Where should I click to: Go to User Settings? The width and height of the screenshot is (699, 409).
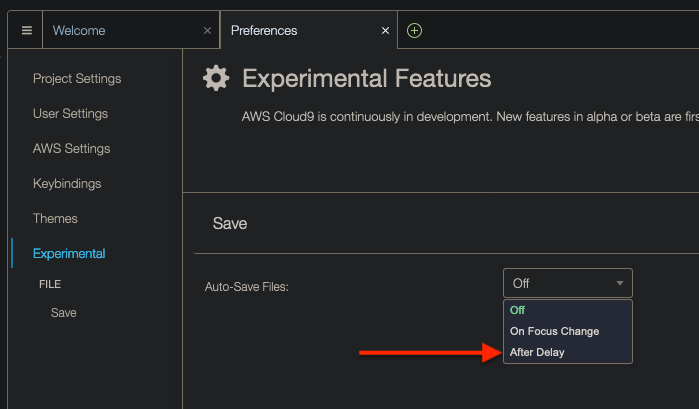click(70, 114)
